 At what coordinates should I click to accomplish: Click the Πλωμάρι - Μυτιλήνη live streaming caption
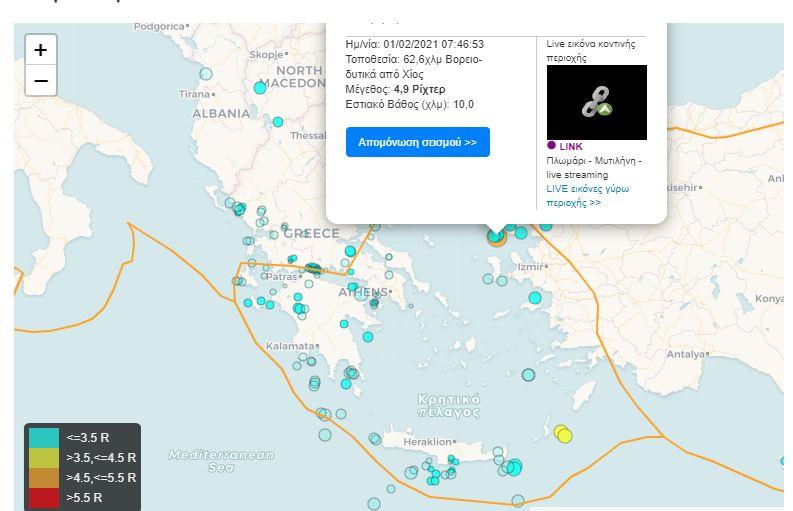tap(594, 167)
